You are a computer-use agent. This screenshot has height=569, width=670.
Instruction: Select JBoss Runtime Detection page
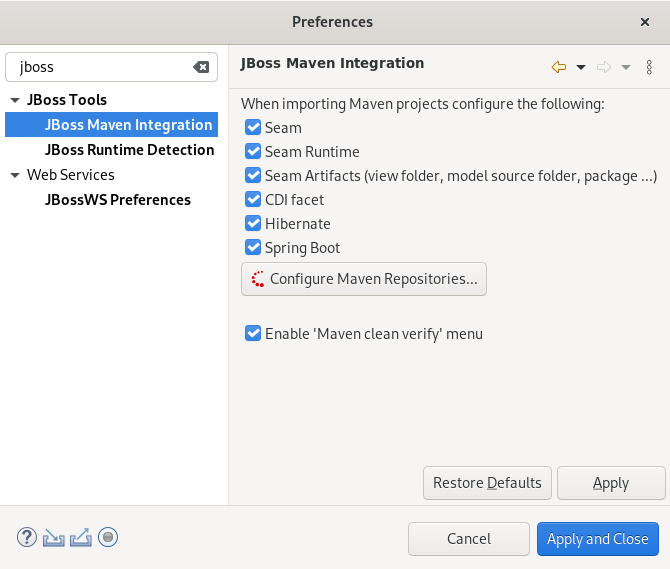pos(129,150)
